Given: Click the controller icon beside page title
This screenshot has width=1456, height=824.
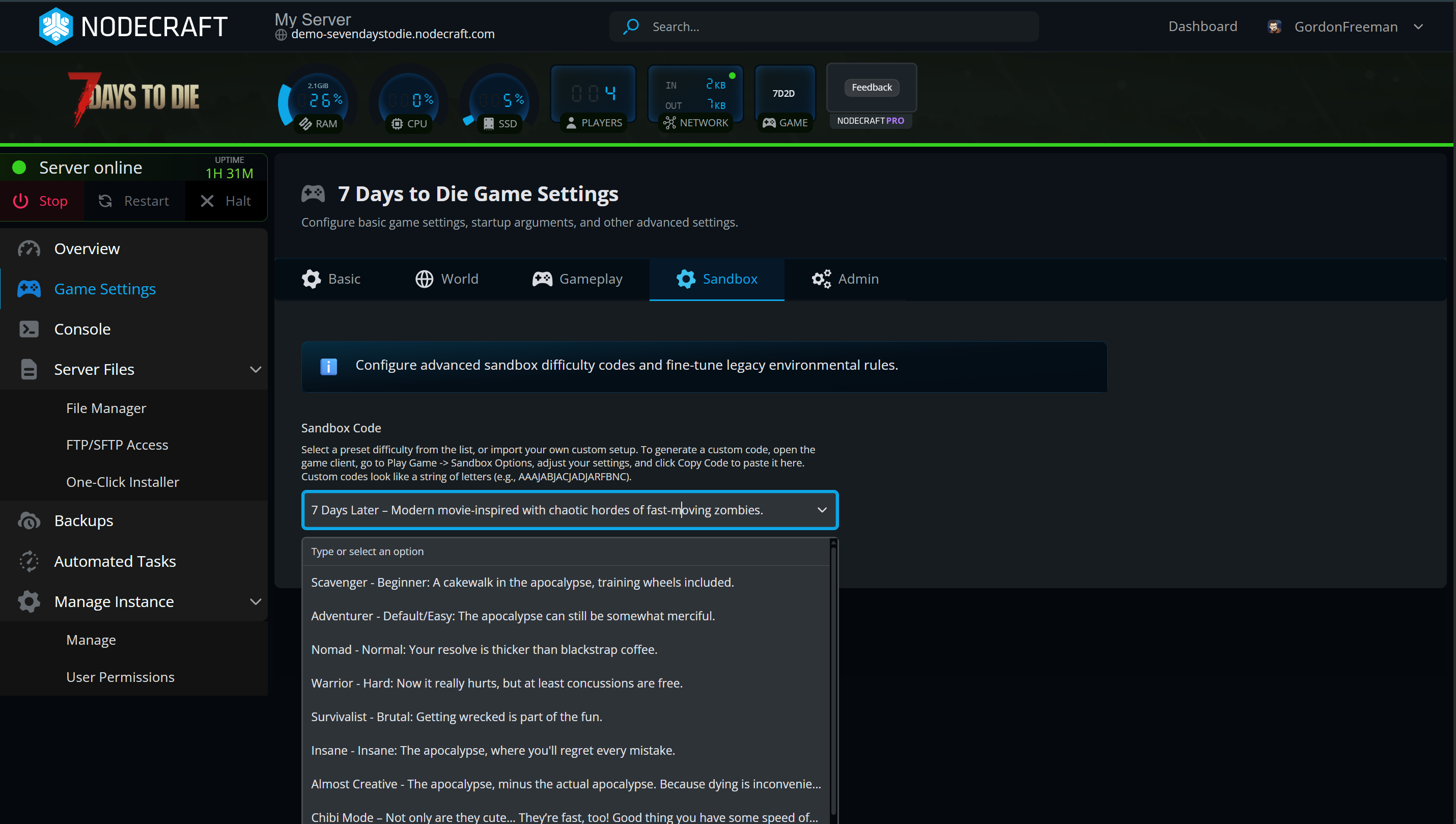Looking at the screenshot, I should pos(313,194).
